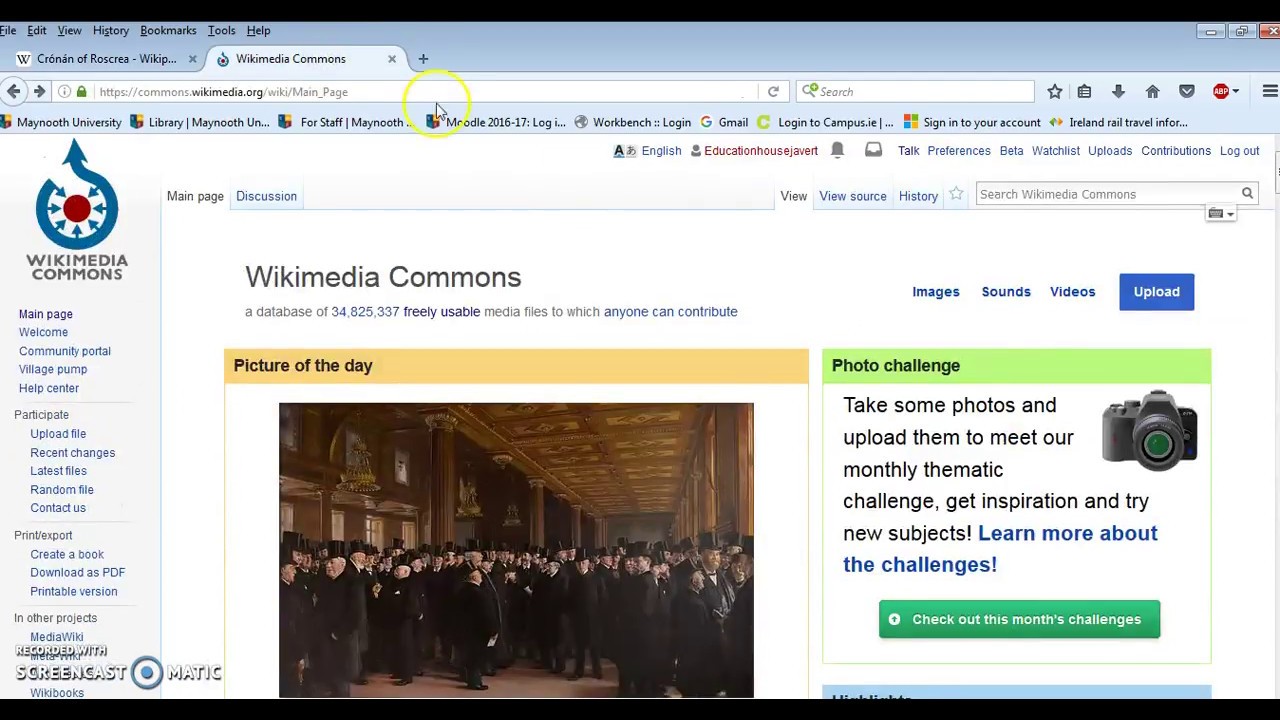Open the View menu in menu bar
The height and width of the screenshot is (720, 1280).
point(69,30)
